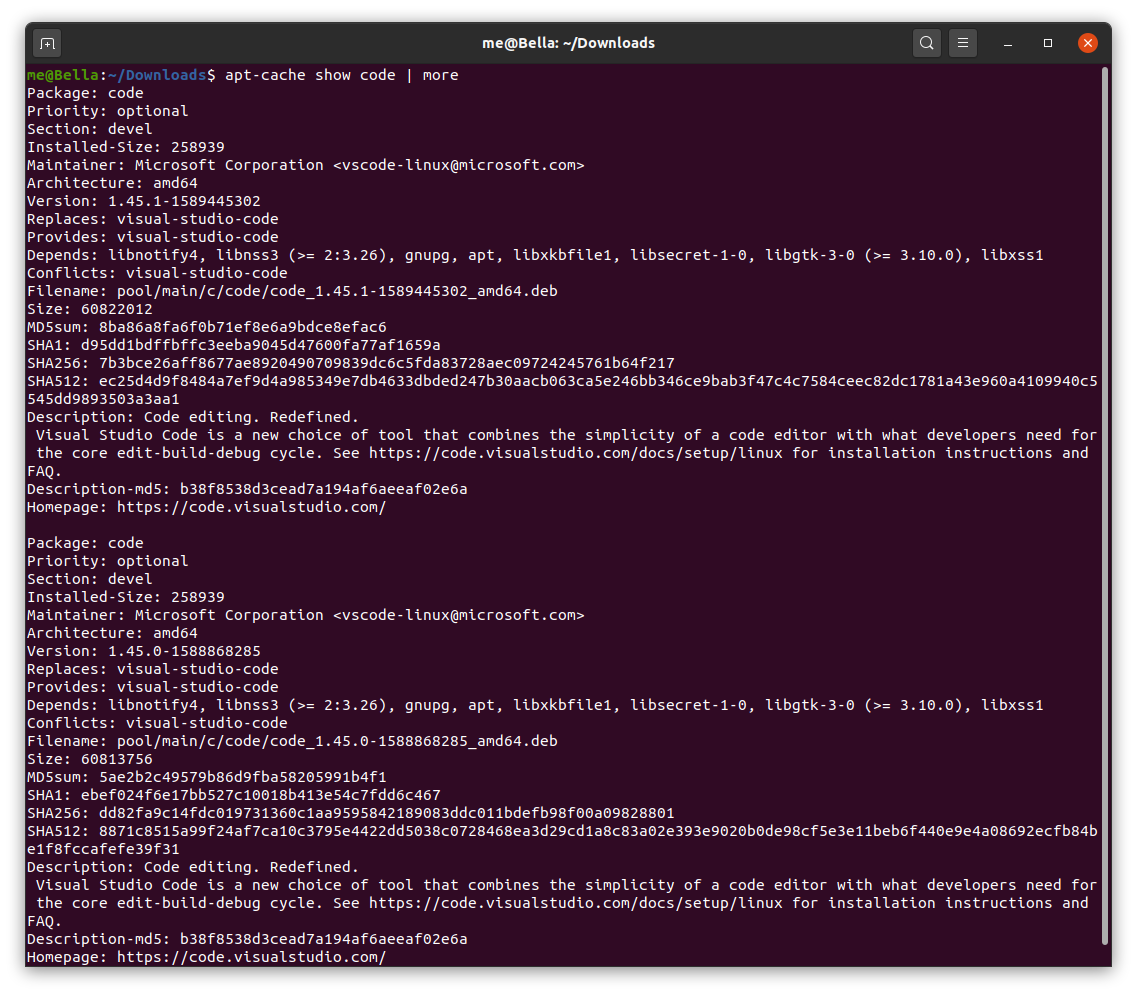Viewport: 1137px width, 995px height.
Task: Open the hamburger menu
Action: [962, 44]
